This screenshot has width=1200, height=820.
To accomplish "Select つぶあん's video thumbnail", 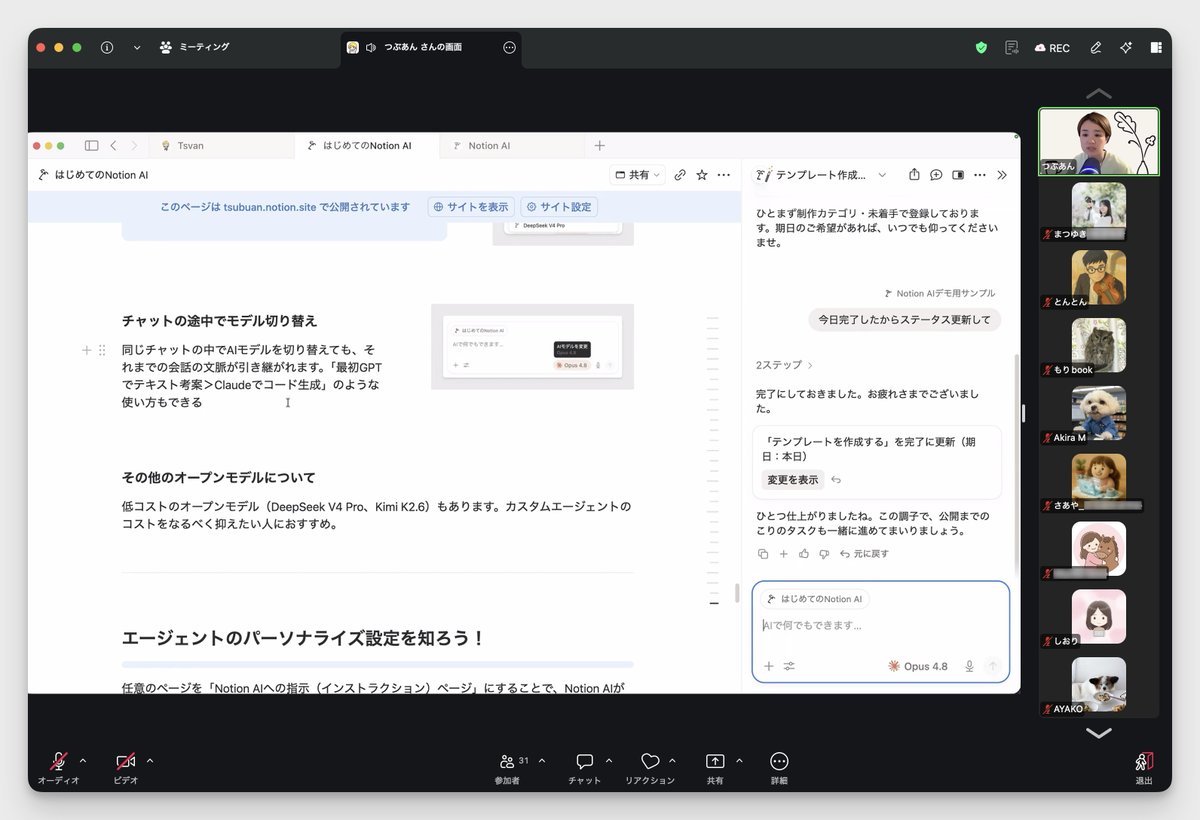I will coord(1099,141).
